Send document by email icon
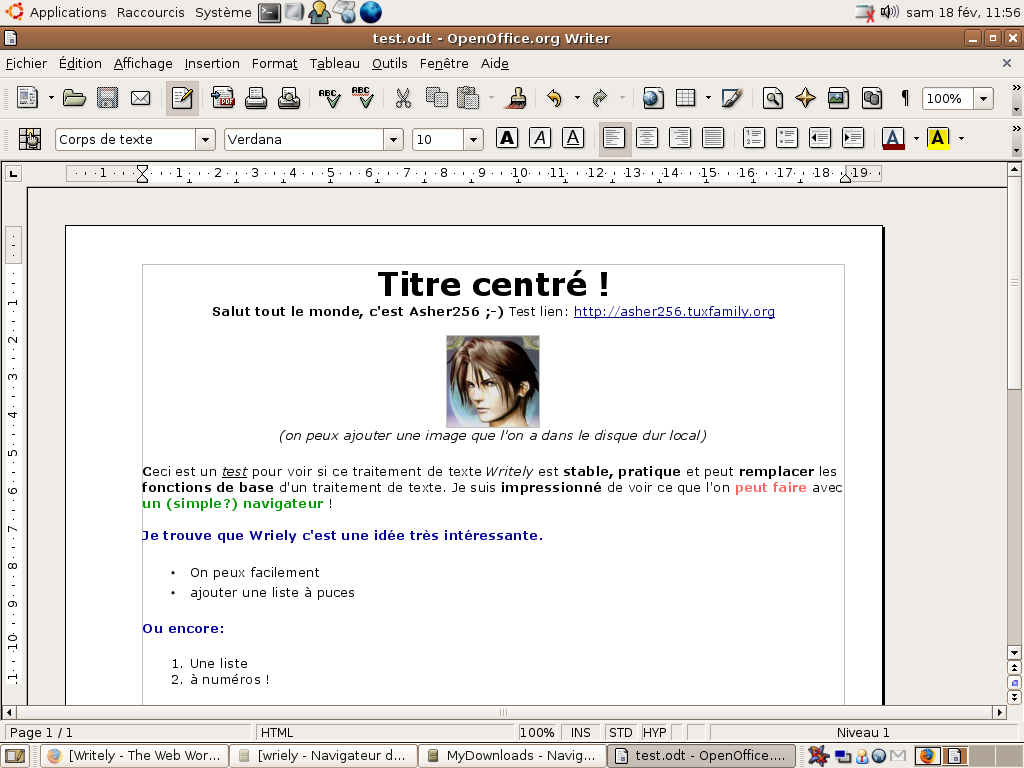 click(x=140, y=98)
